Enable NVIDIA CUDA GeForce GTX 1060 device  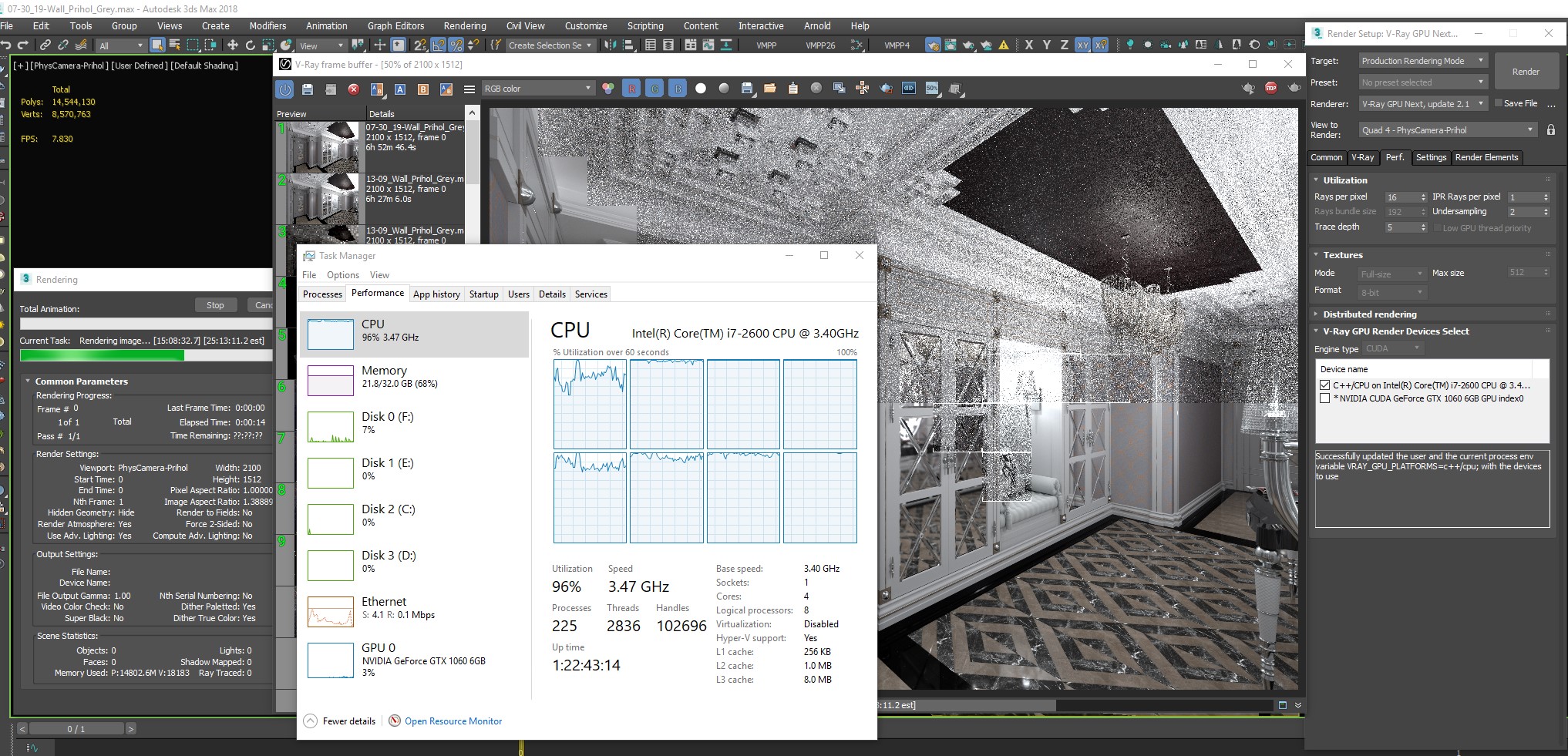pos(1324,398)
